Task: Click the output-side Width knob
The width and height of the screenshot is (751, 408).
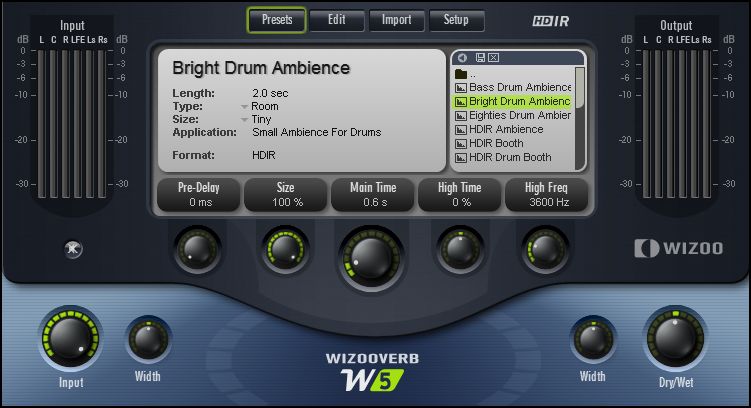Action: pyautogui.click(x=593, y=340)
